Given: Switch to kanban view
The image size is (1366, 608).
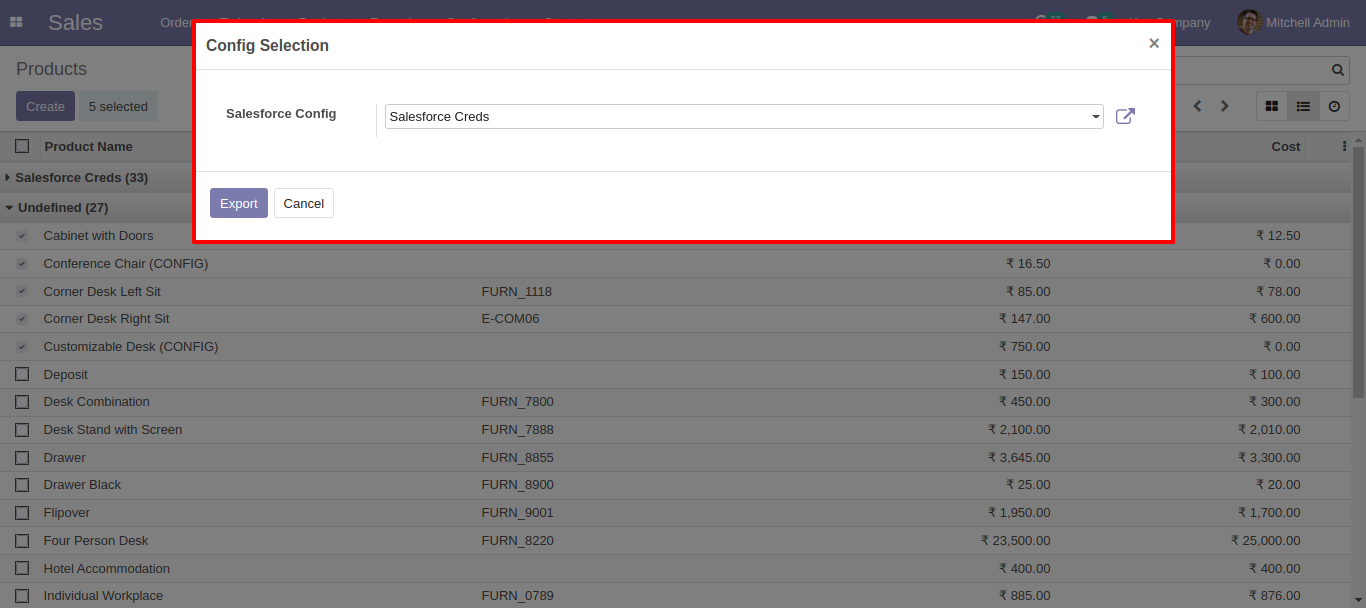Looking at the screenshot, I should (1272, 106).
